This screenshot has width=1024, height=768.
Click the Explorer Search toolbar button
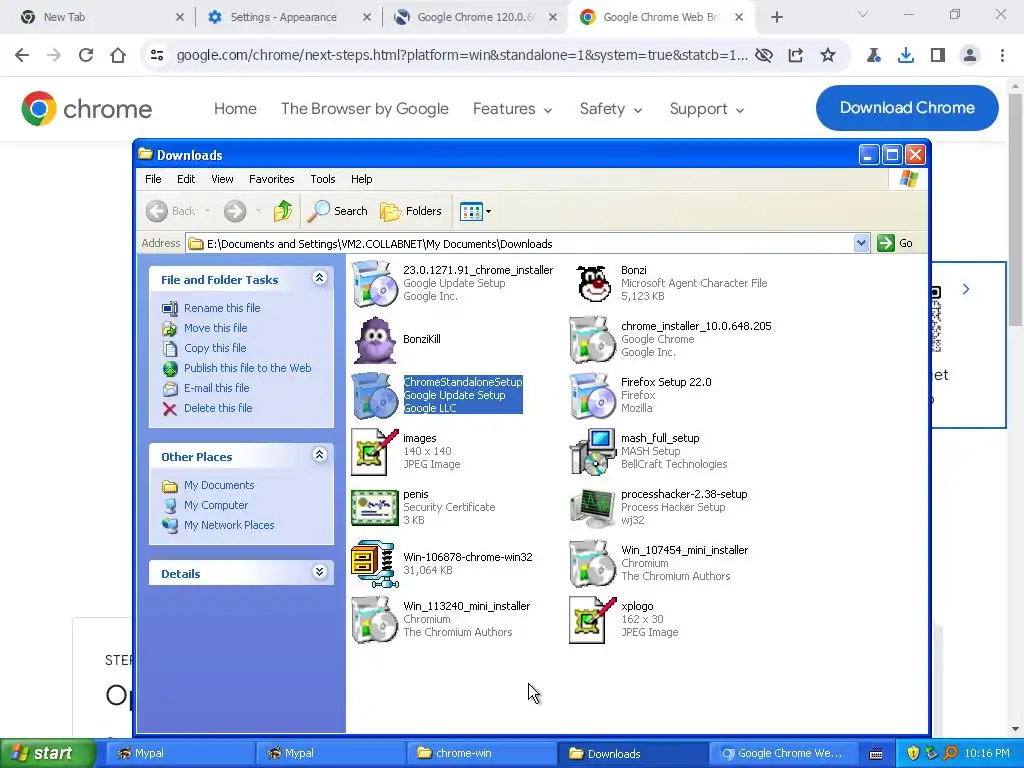338,211
